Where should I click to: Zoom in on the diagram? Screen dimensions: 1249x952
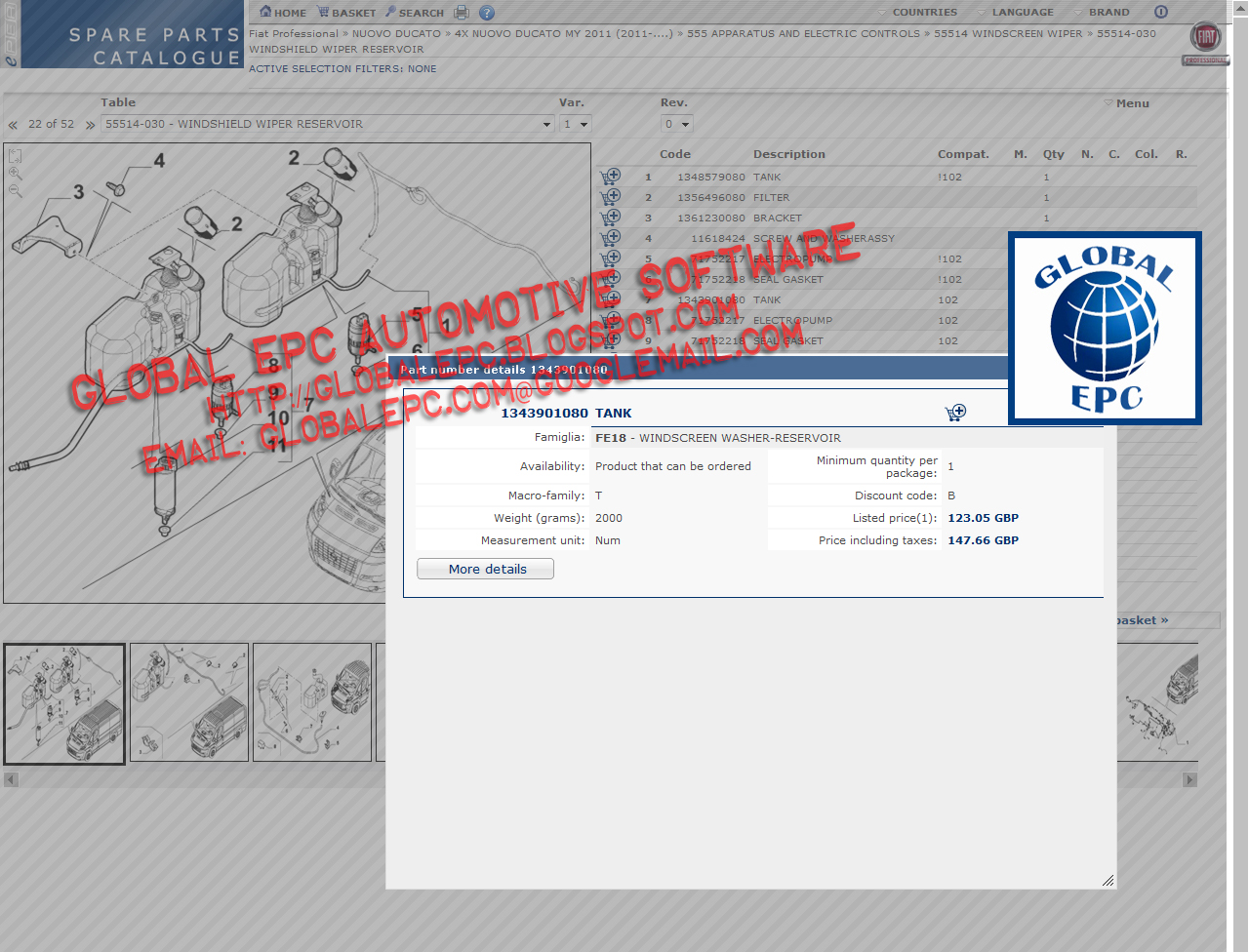click(15, 174)
